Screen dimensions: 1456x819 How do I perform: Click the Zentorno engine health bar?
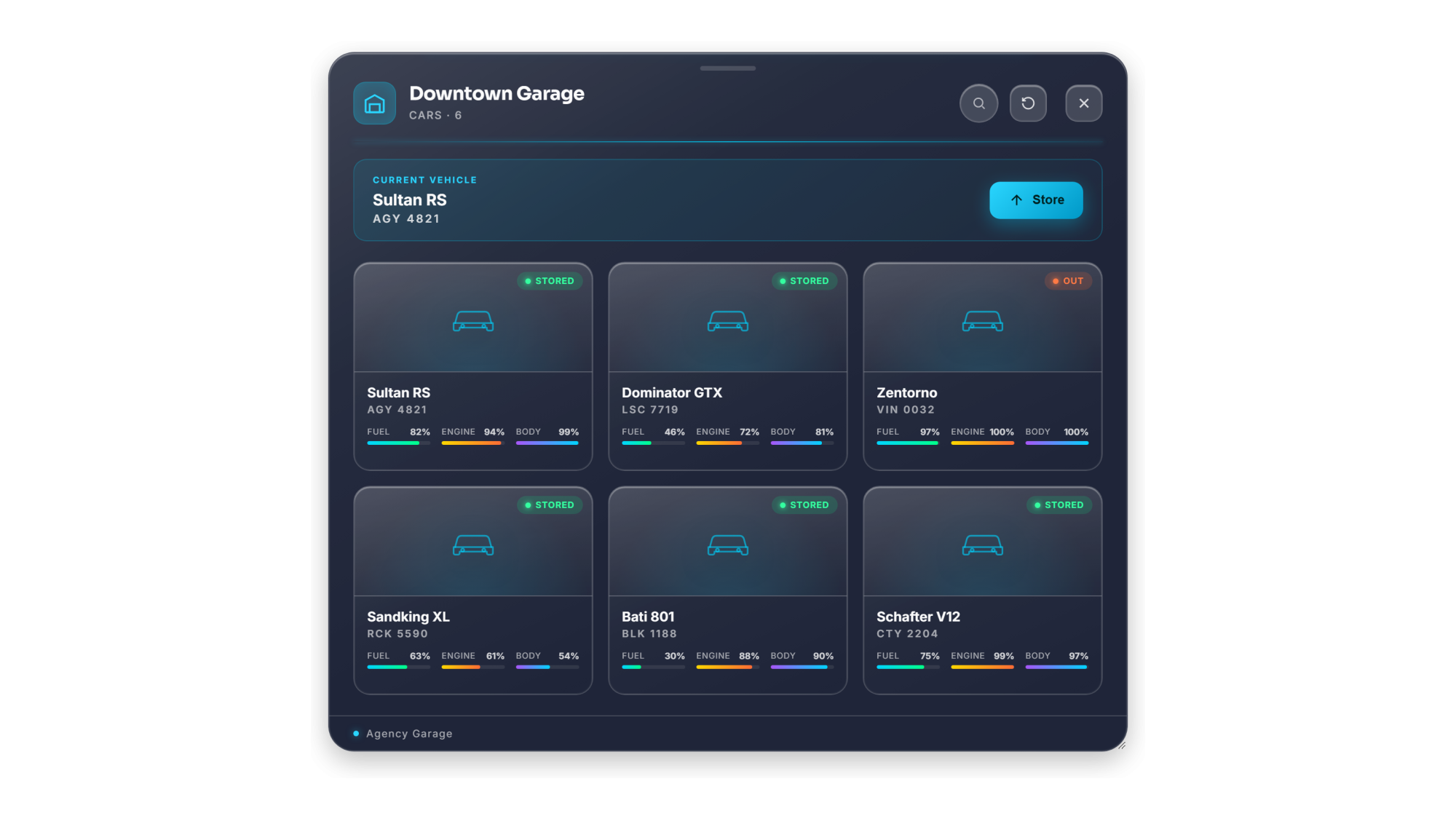982,443
